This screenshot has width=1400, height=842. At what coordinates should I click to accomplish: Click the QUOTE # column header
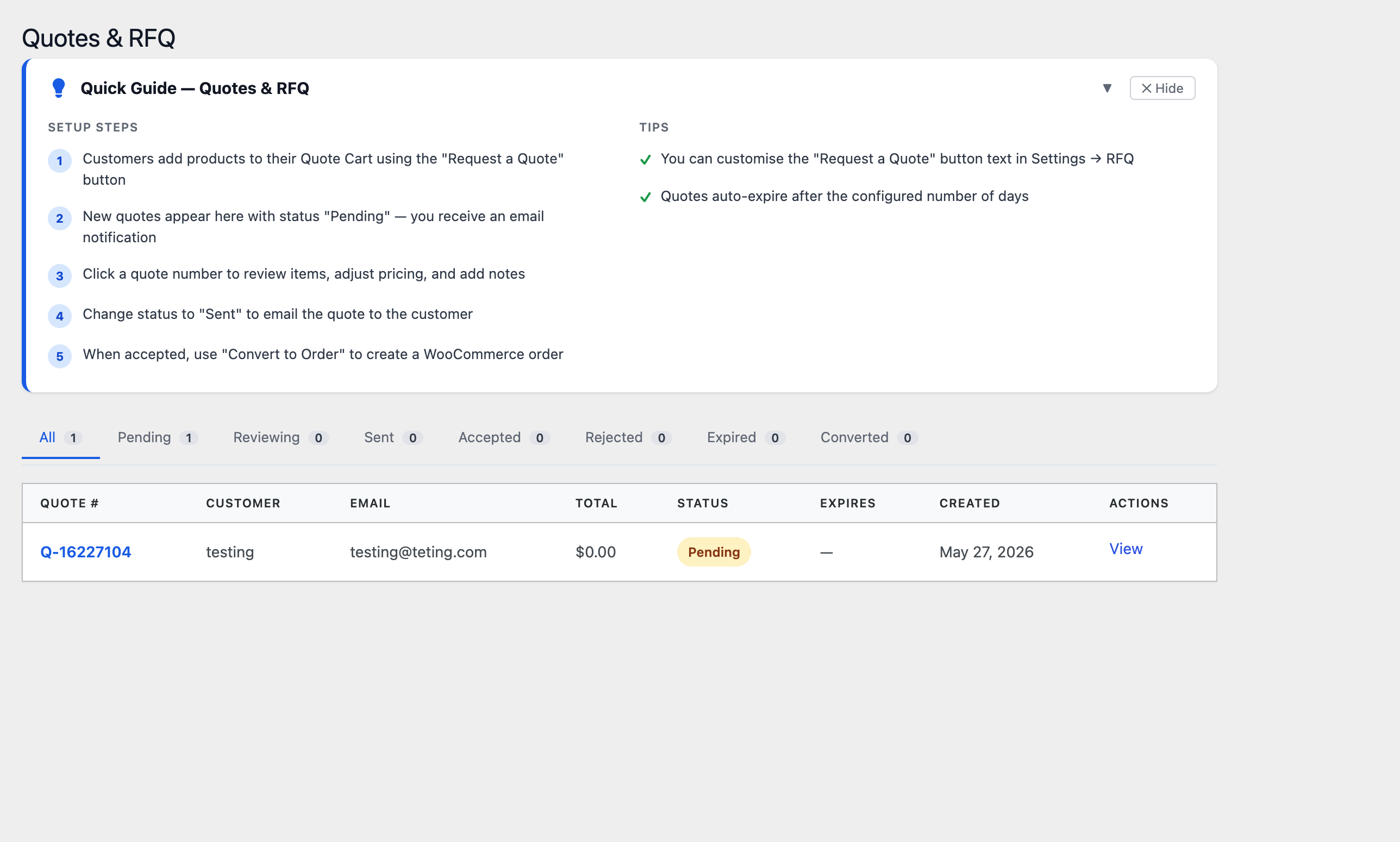pos(69,503)
